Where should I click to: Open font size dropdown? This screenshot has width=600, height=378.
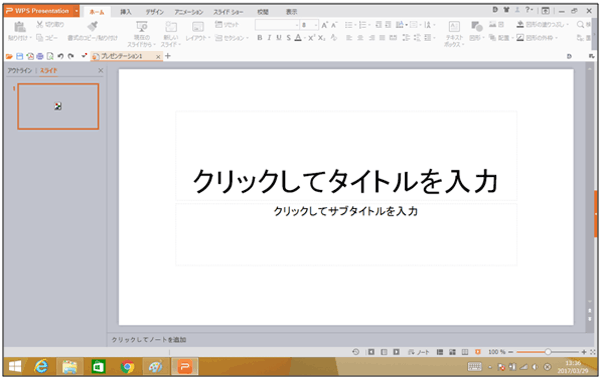(x=316, y=25)
